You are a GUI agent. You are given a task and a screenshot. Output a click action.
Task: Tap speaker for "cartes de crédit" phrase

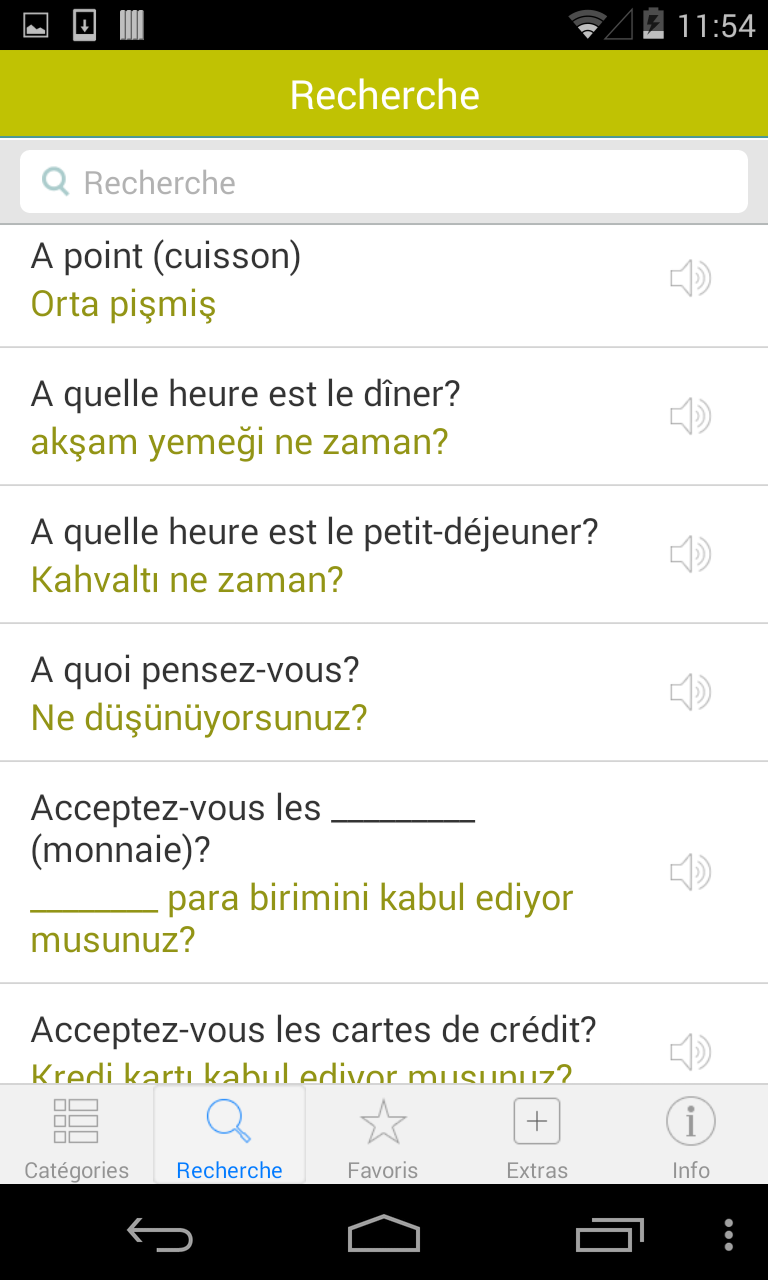pos(690,1052)
